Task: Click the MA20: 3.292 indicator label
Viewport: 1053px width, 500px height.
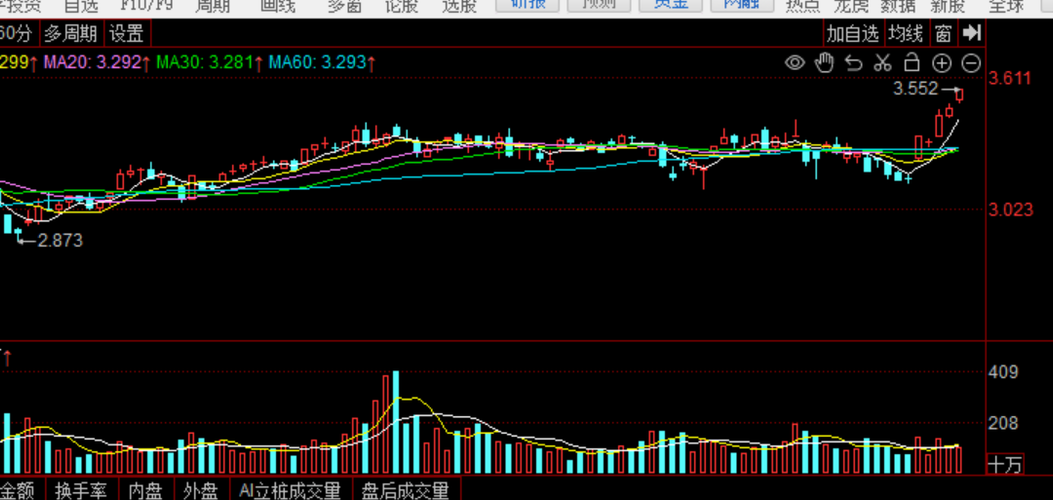Action: pos(93,63)
